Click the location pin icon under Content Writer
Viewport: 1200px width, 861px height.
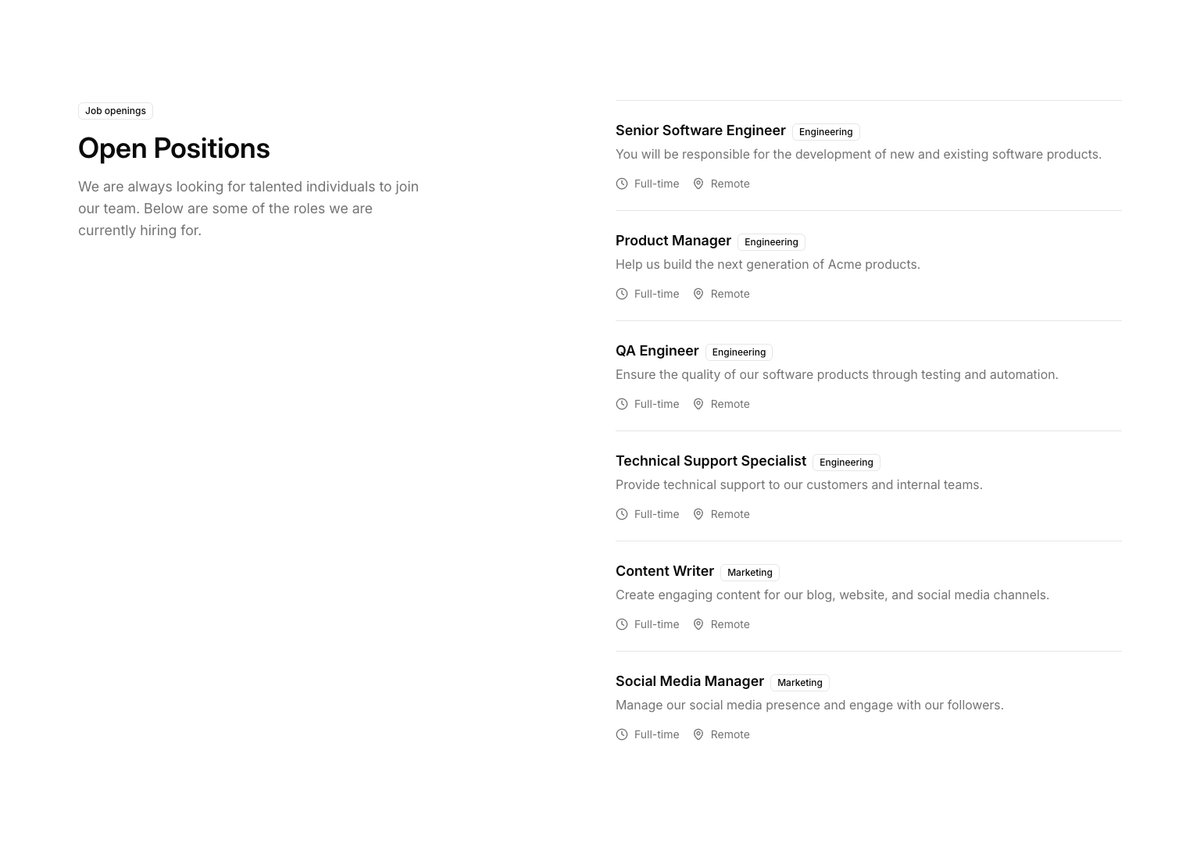tap(698, 624)
